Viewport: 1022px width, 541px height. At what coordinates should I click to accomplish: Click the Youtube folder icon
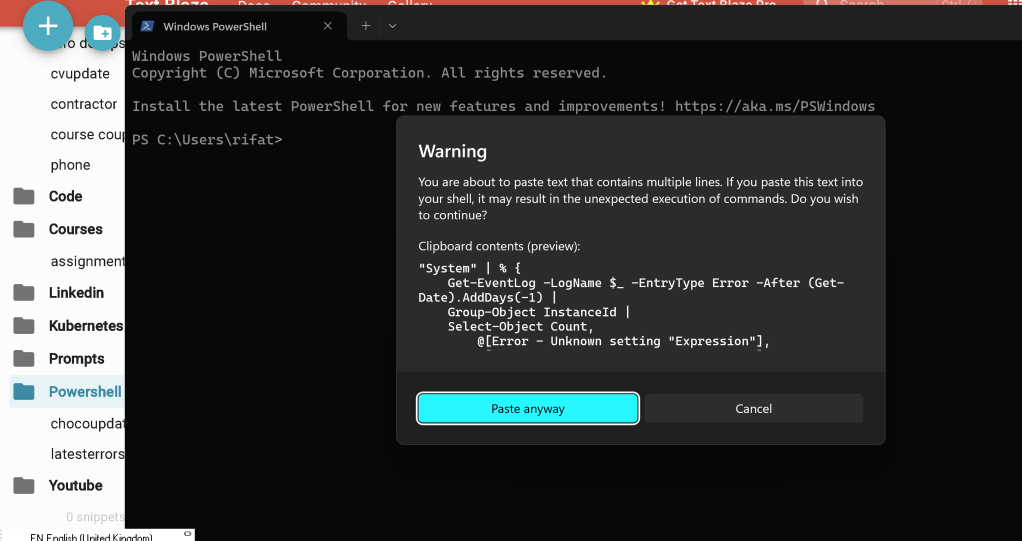pos(23,486)
